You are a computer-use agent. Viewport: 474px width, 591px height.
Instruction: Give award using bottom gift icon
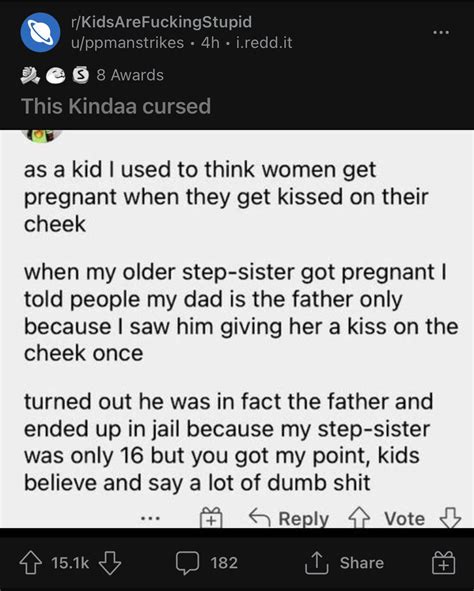[443, 563]
